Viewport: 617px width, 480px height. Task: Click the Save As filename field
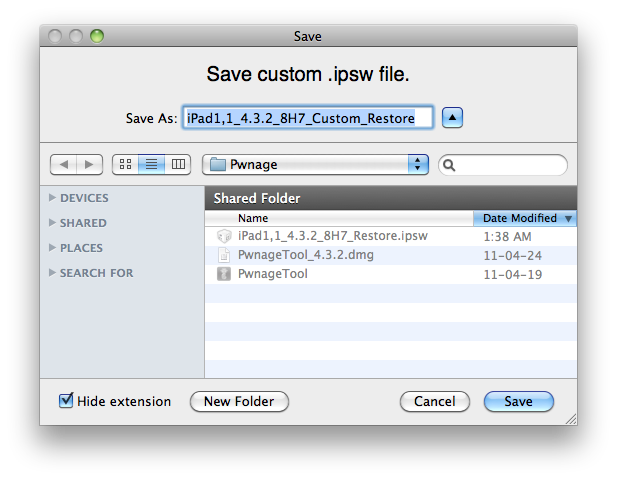pyautogui.click(x=307, y=118)
